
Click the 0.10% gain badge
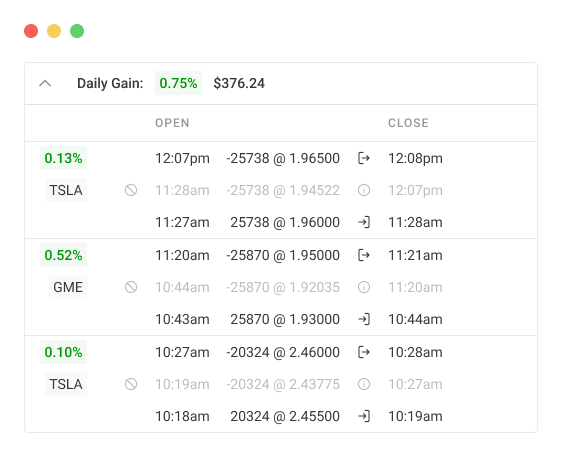pyautogui.click(x=63, y=352)
